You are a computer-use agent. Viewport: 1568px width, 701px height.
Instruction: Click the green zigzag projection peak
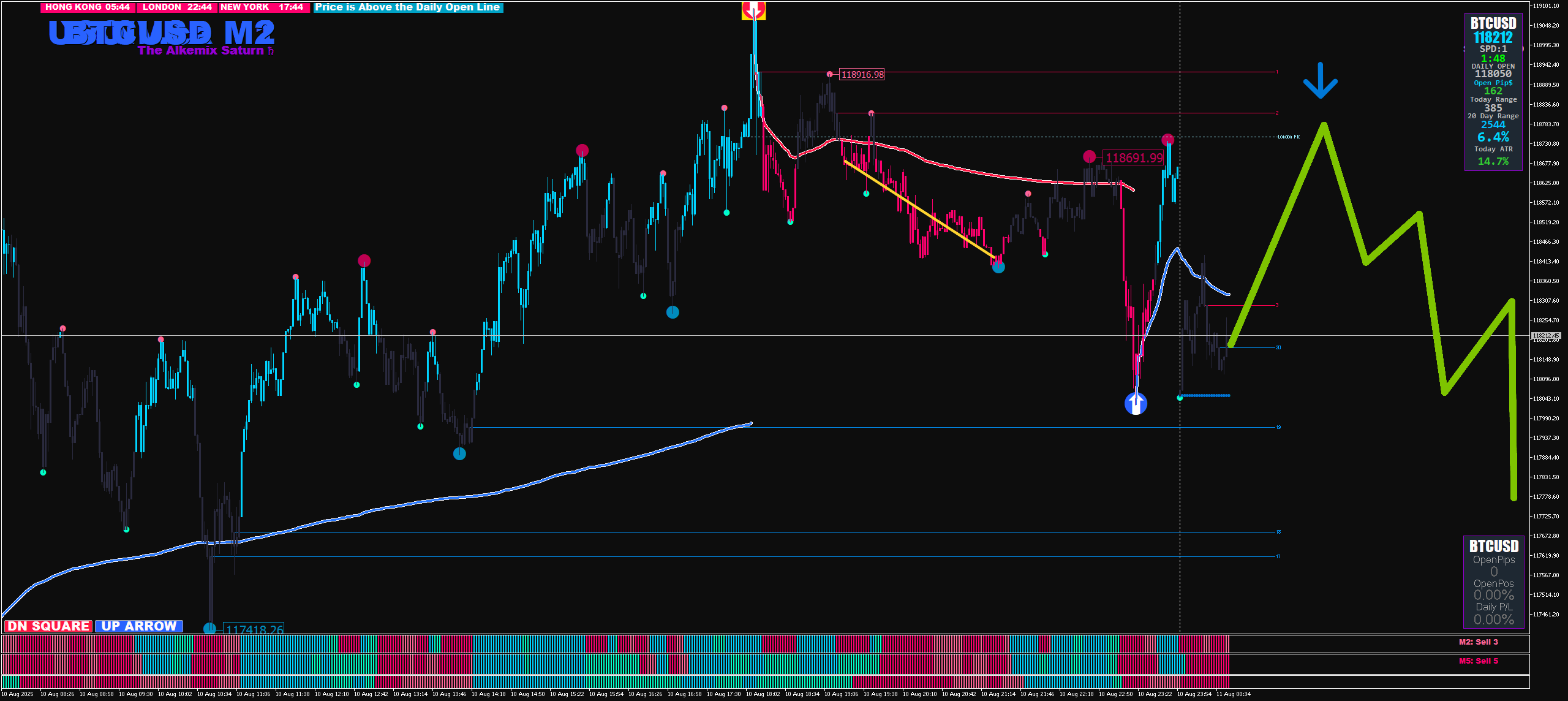1324,126
